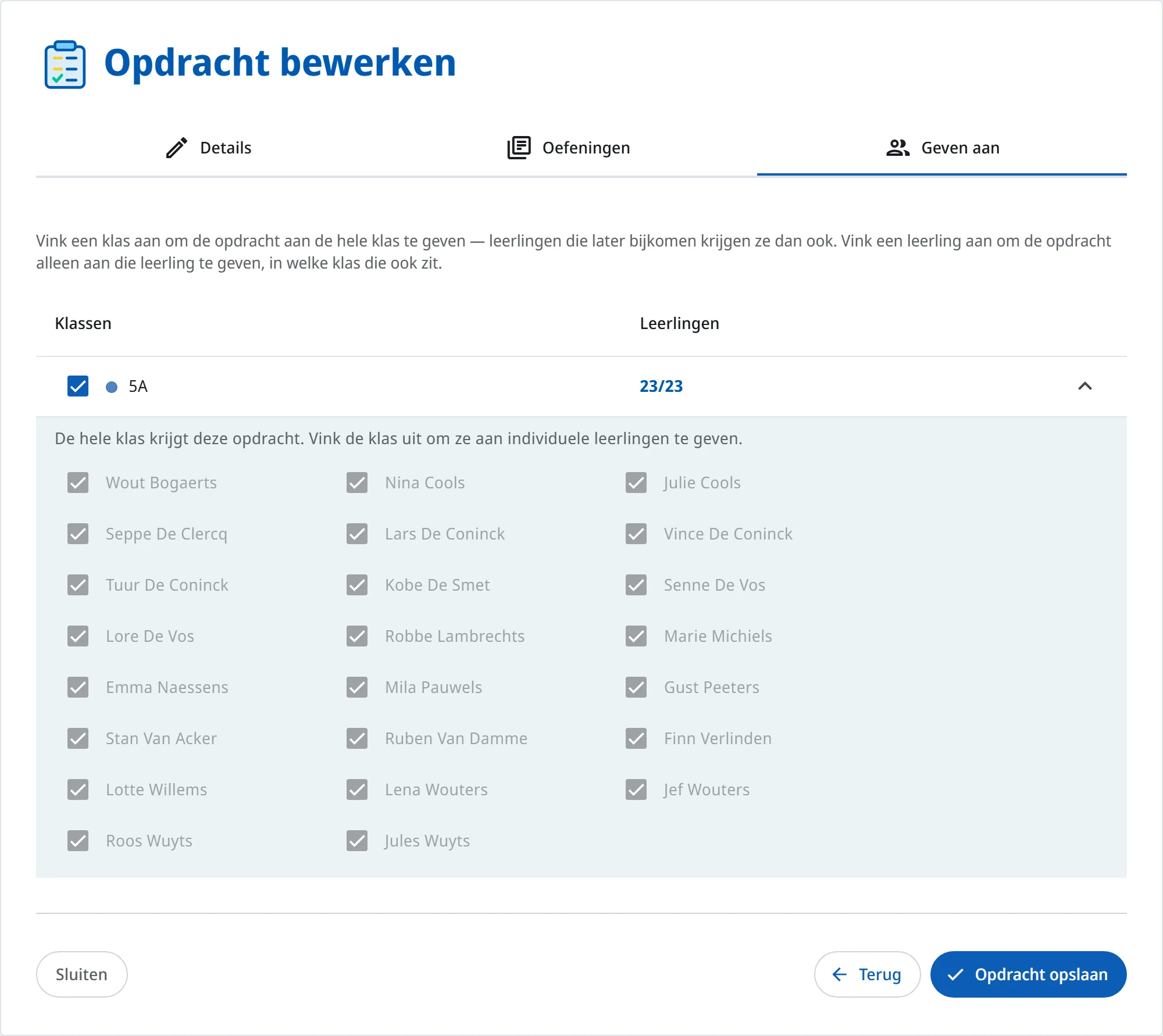Toggle checkbox for Wout Bogaerts
This screenshot has height=1036, width=1163.
point(78,483)
